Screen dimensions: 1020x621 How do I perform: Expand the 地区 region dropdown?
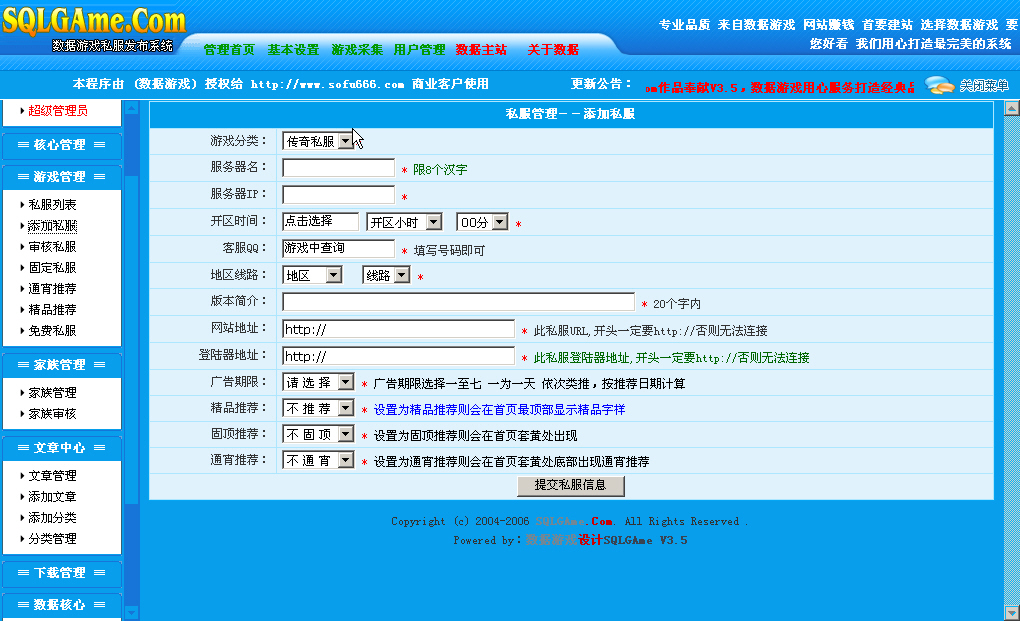click(x=312, y=275)
